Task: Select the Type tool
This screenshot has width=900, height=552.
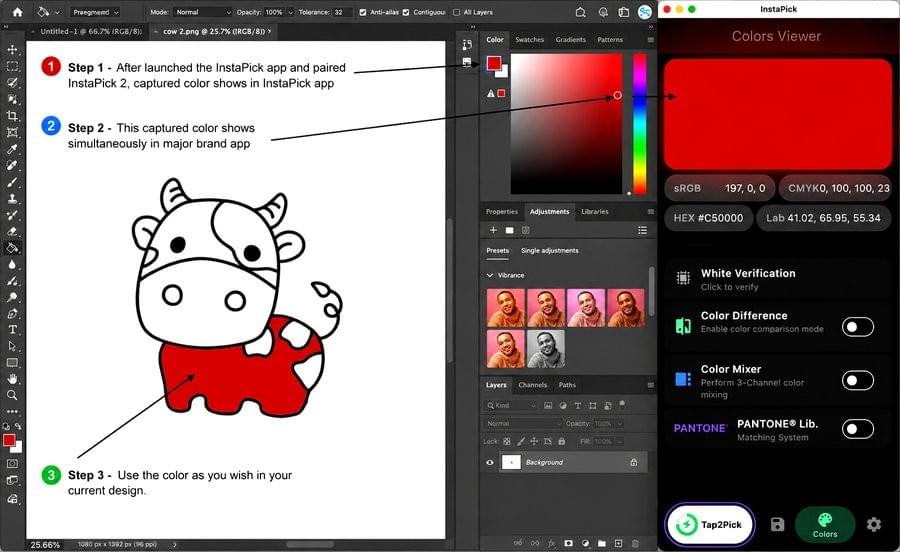Action: (x=12, y=330)
